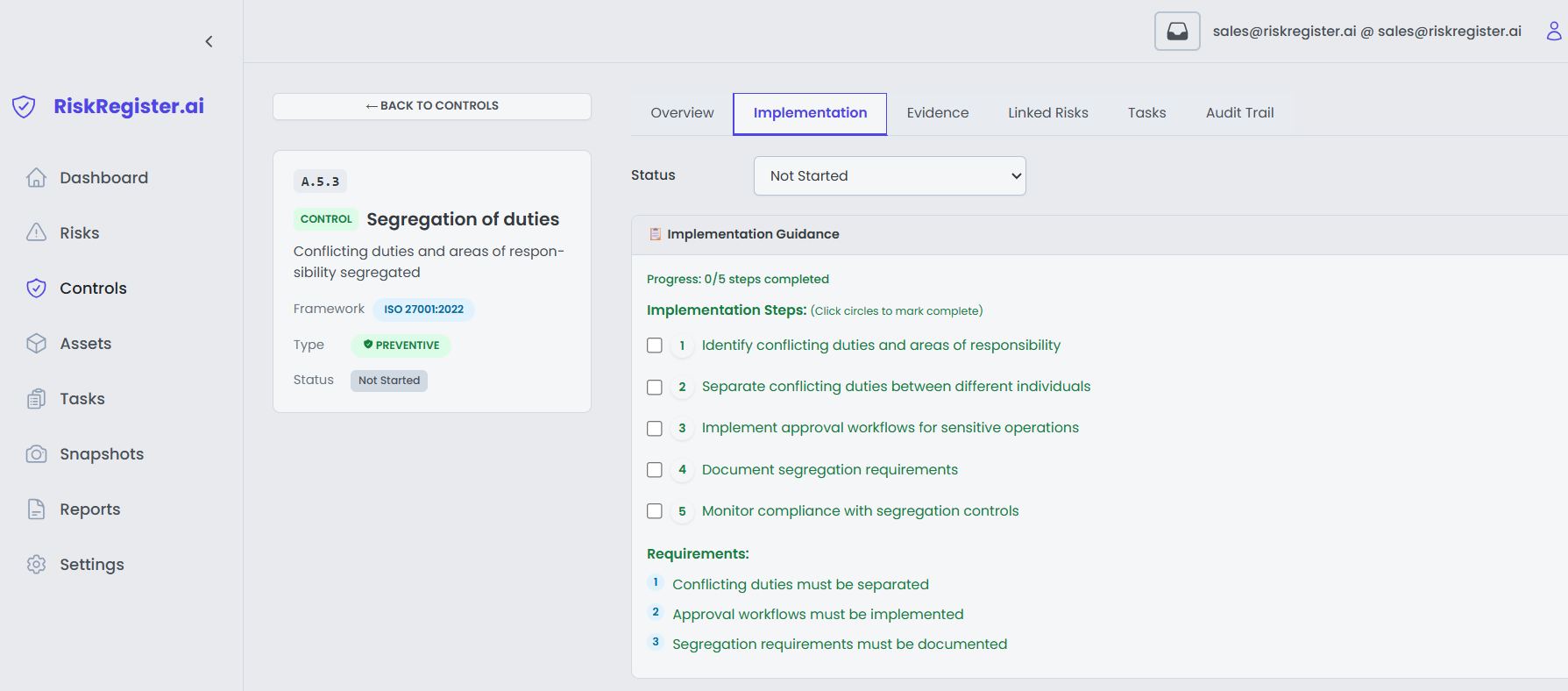Open the Status dropdown showing Not Started
The width and height of the screenshot is (1568, 691).
(x=889, y=176)
